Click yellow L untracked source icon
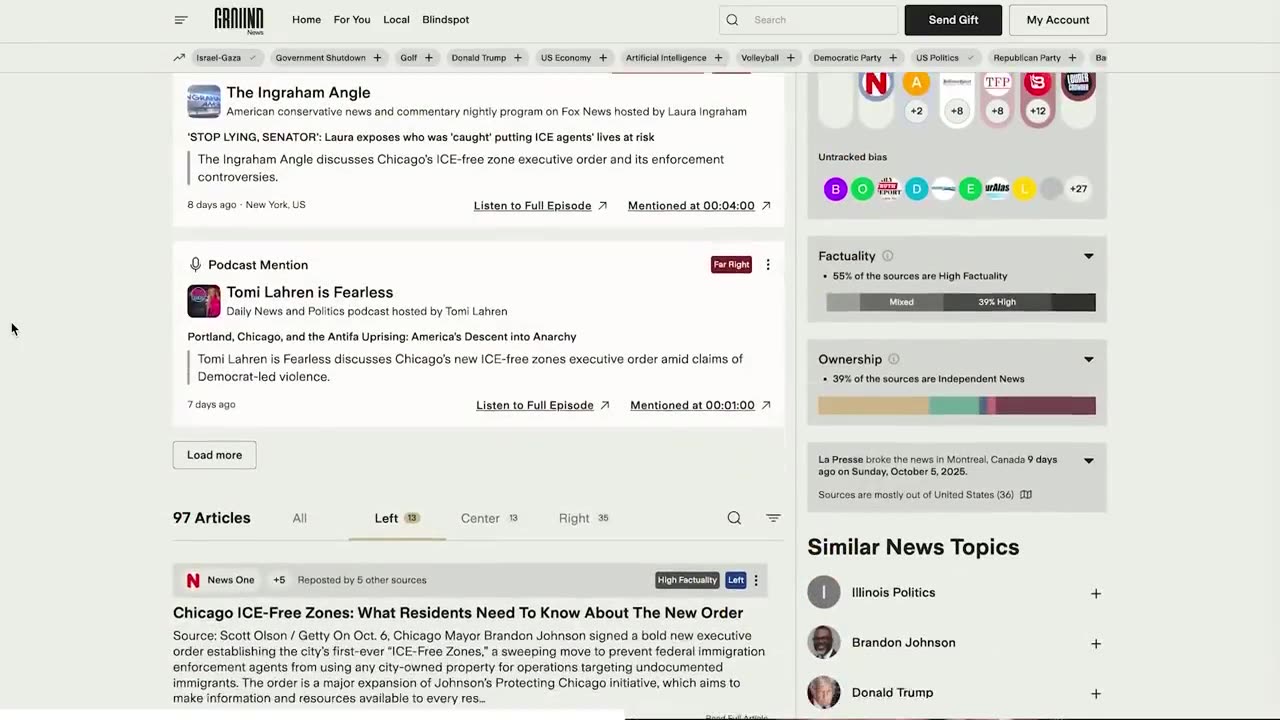 click(1024, 188)
